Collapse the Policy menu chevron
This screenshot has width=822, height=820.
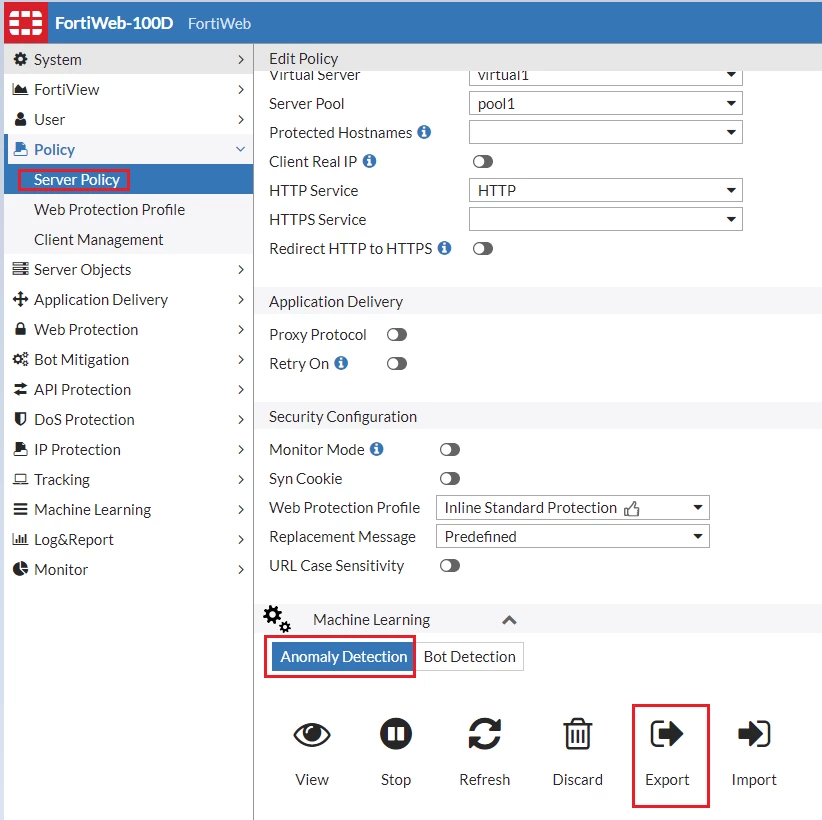pos(241,149)
